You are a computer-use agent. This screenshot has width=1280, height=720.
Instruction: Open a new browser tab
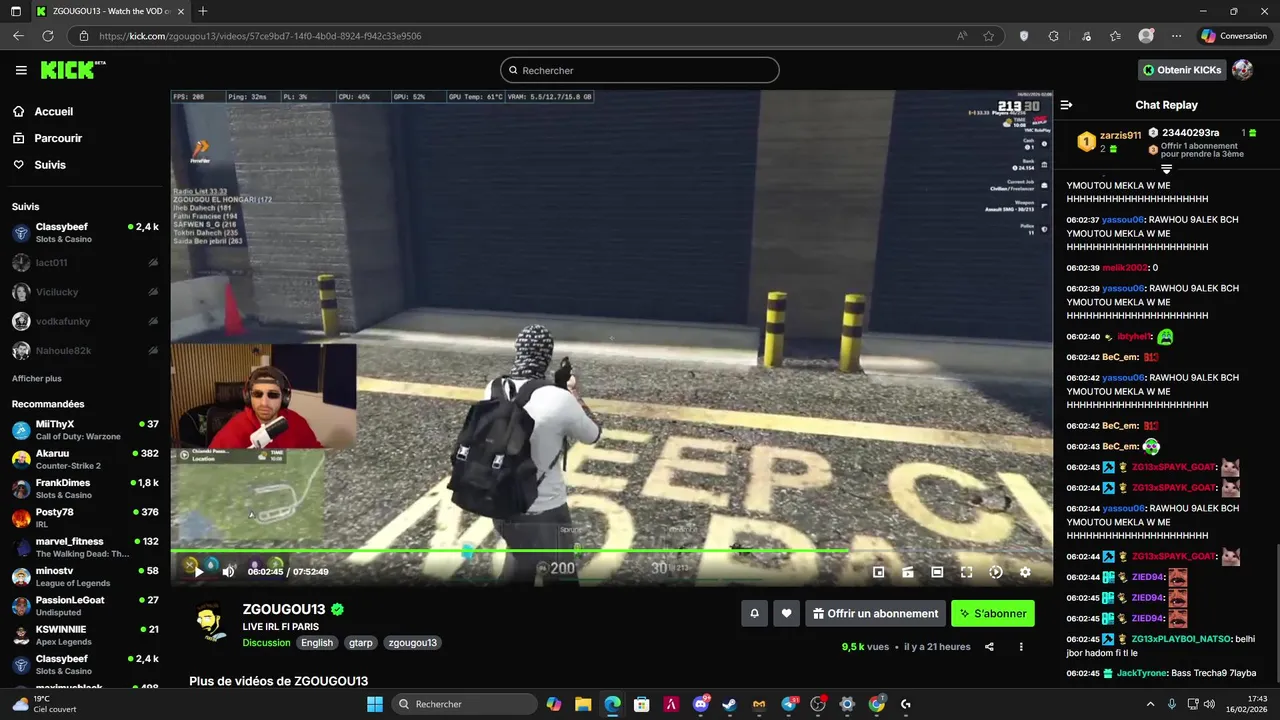point(202,11)
